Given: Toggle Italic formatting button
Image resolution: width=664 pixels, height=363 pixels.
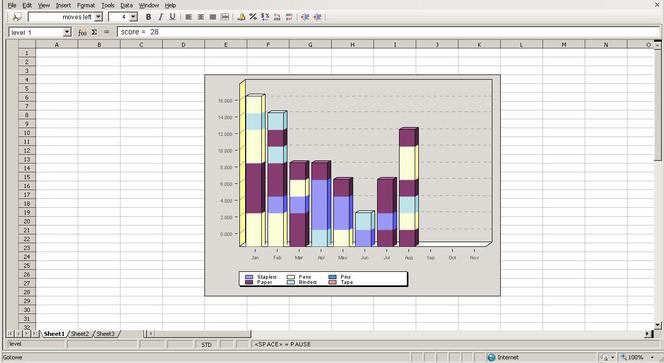Looking at the screenshot, I should [160, 17].
